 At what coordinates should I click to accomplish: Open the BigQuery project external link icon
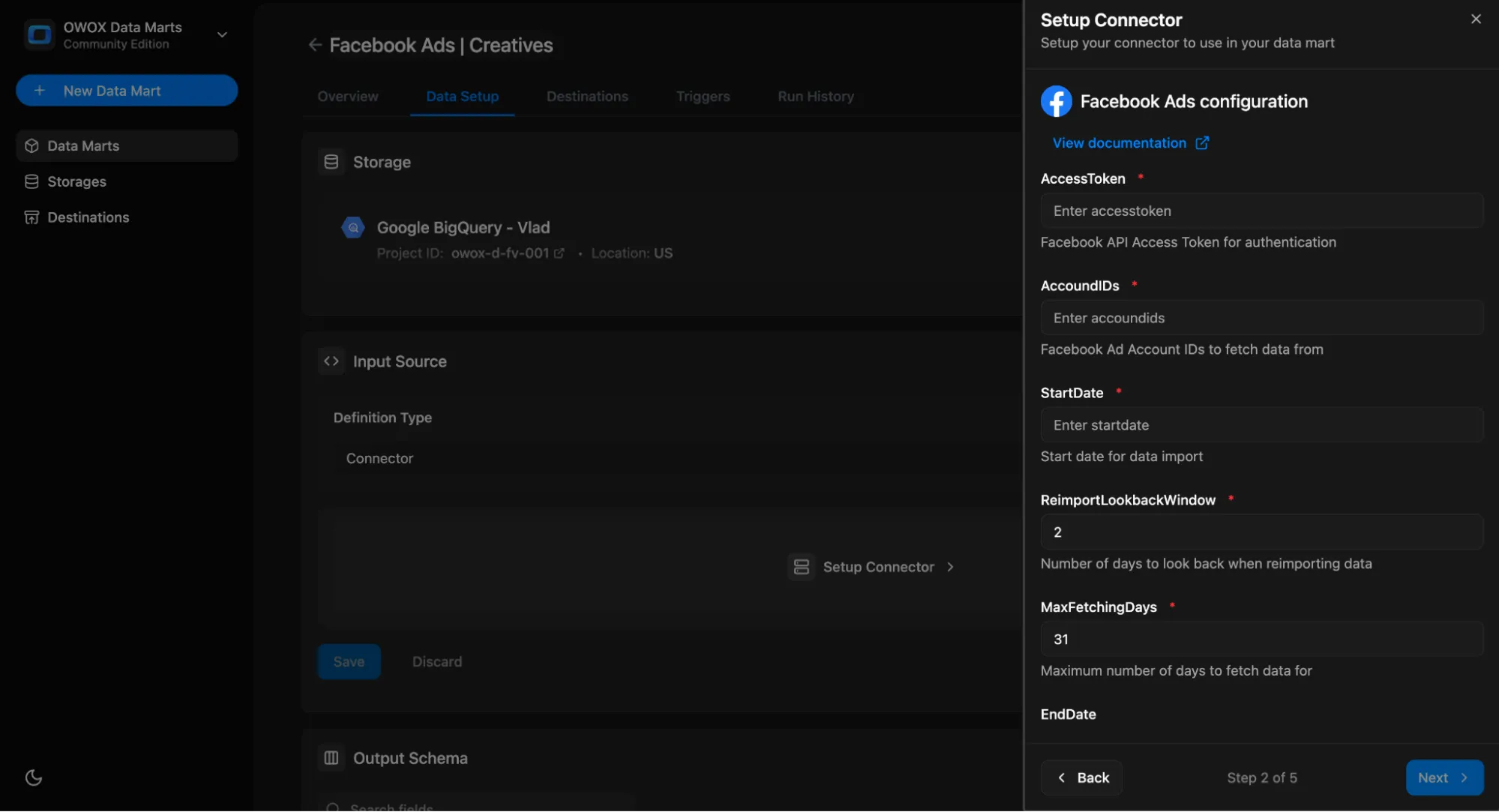point(559,253)
